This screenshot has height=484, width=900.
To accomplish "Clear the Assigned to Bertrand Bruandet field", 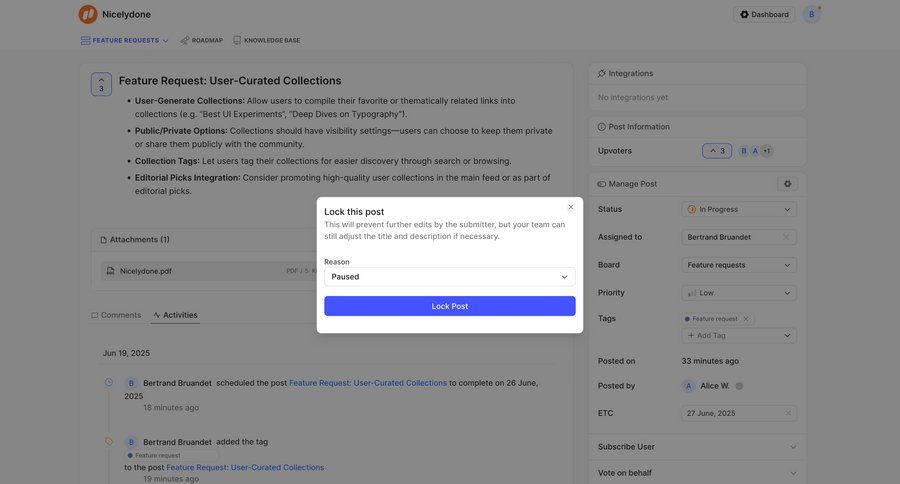I will 786,237.
